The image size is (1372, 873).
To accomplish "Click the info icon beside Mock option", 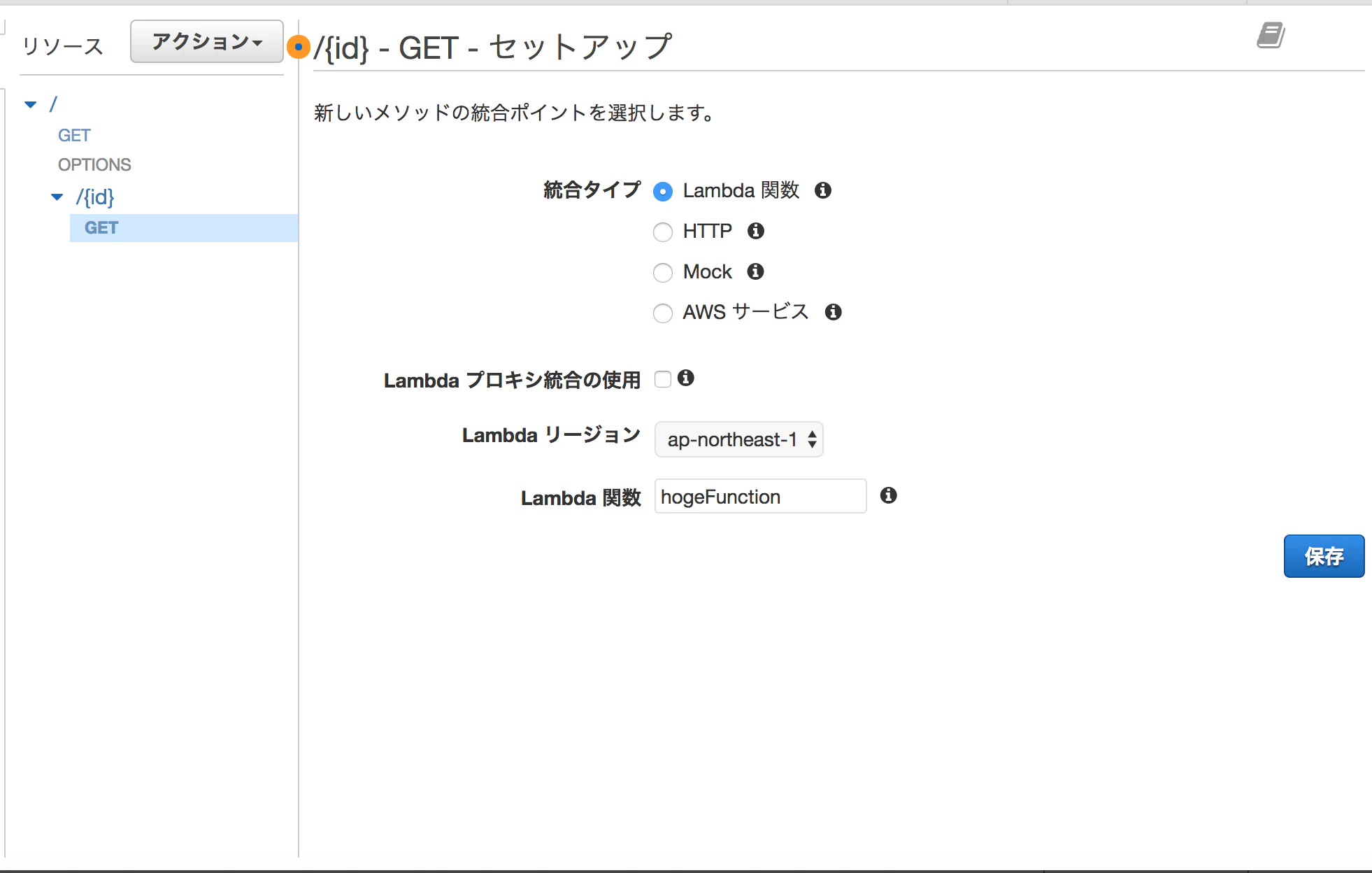I will pos(755,271).
